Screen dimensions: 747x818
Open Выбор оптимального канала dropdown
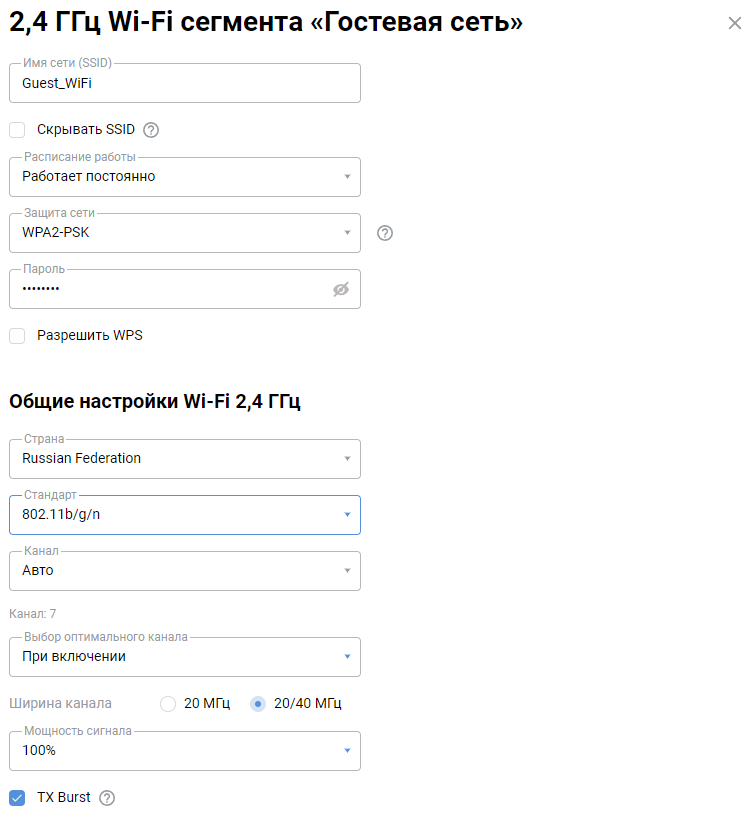point(184,657)
